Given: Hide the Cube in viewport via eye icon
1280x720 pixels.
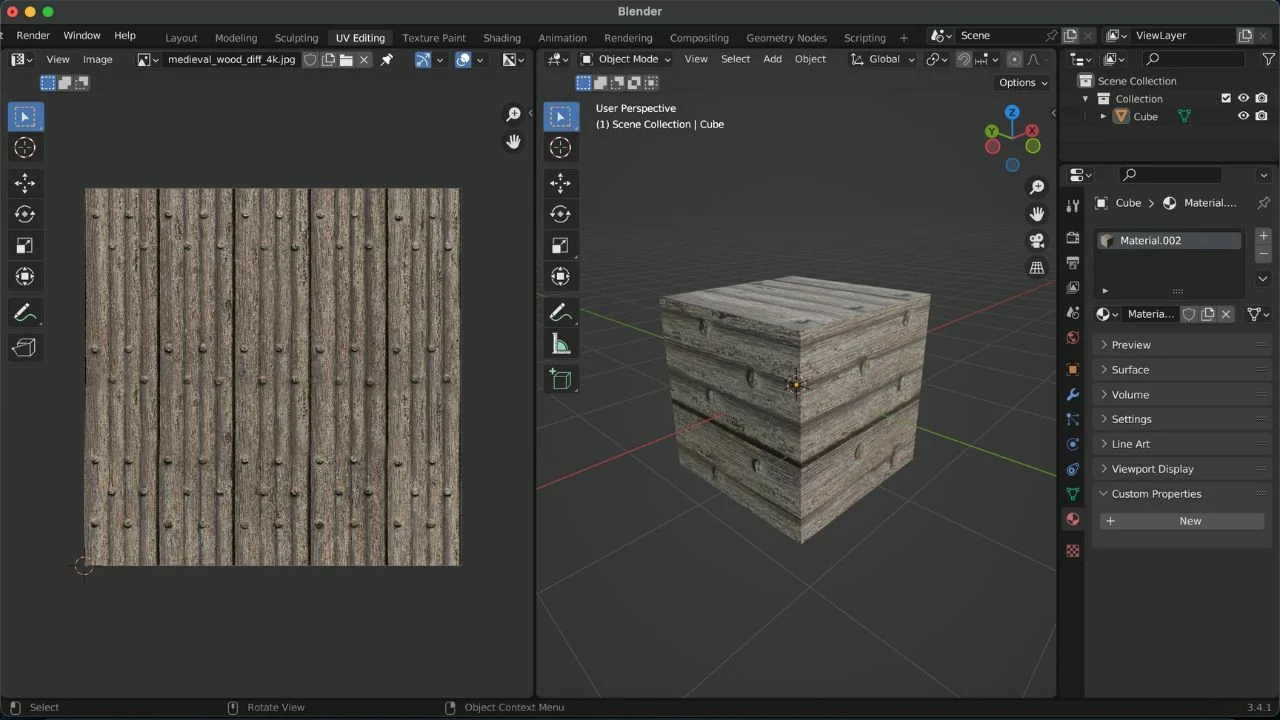Looking at the screenshot, I should point(1244,116).
